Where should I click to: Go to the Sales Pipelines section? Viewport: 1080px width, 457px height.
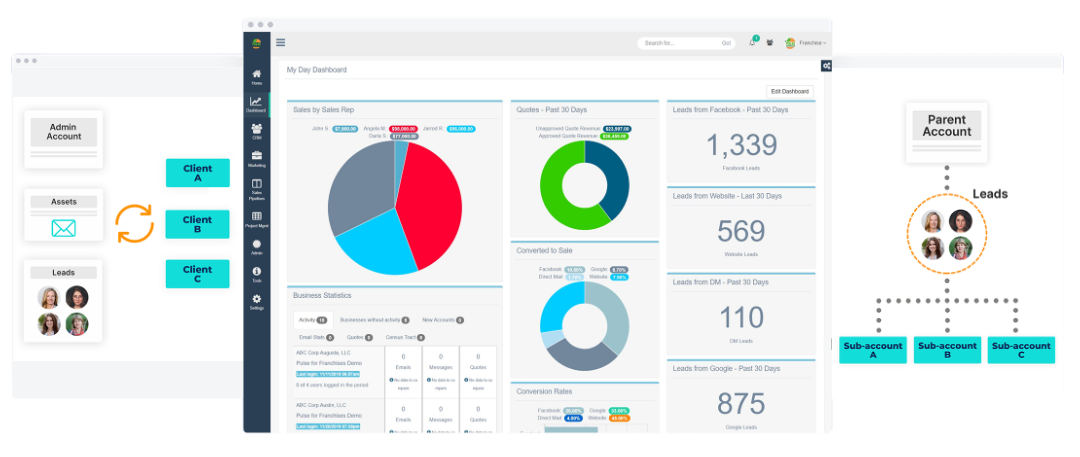[x=257, y=189]
